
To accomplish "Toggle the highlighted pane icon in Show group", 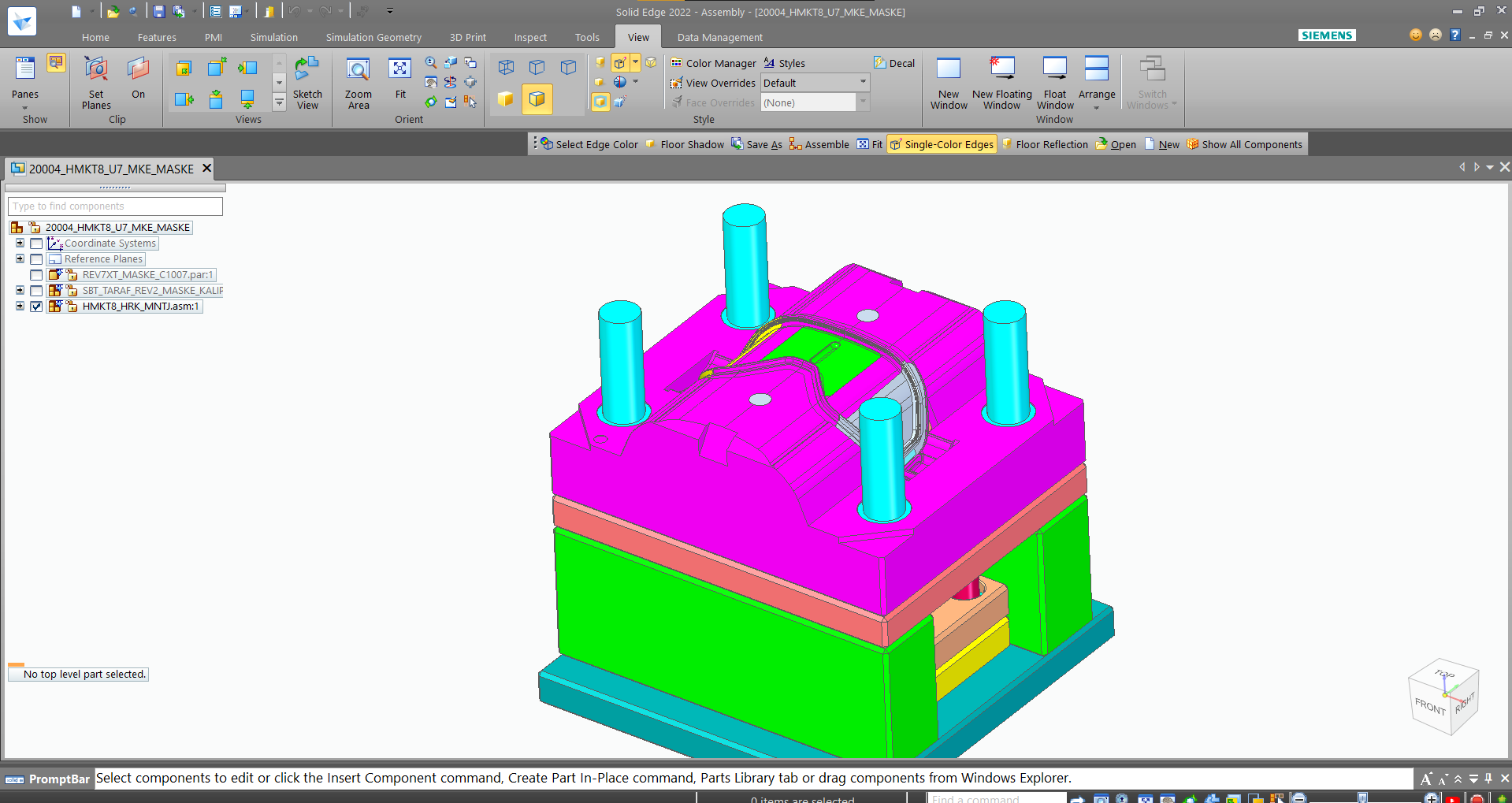I will click(56, 63).
